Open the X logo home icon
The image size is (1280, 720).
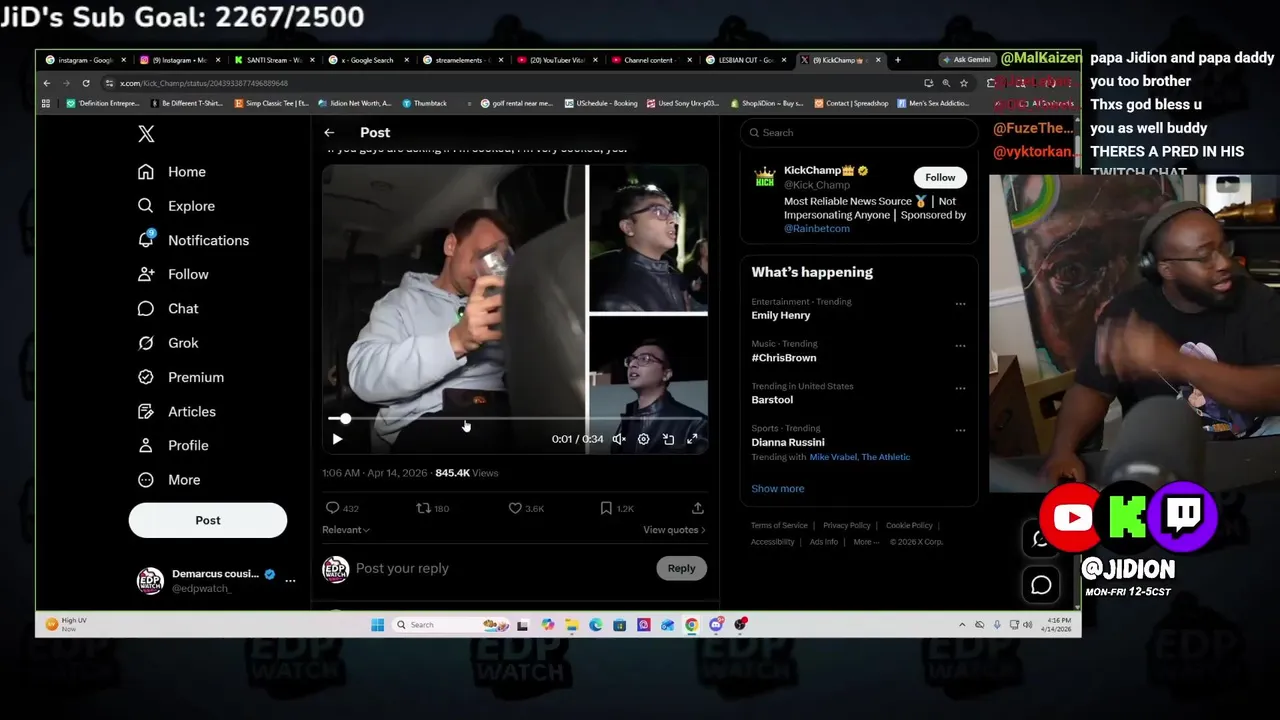click(x=146, y=134)
